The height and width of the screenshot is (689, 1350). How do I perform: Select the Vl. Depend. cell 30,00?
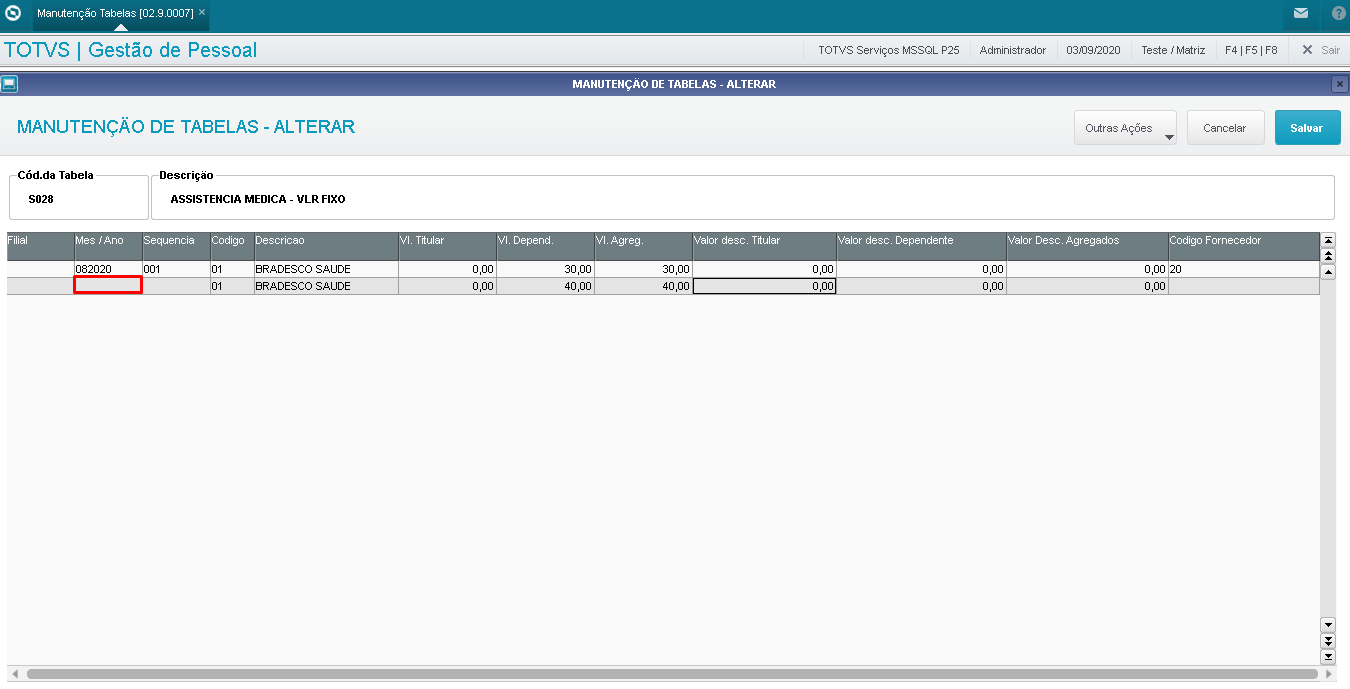tap(545, 269)
